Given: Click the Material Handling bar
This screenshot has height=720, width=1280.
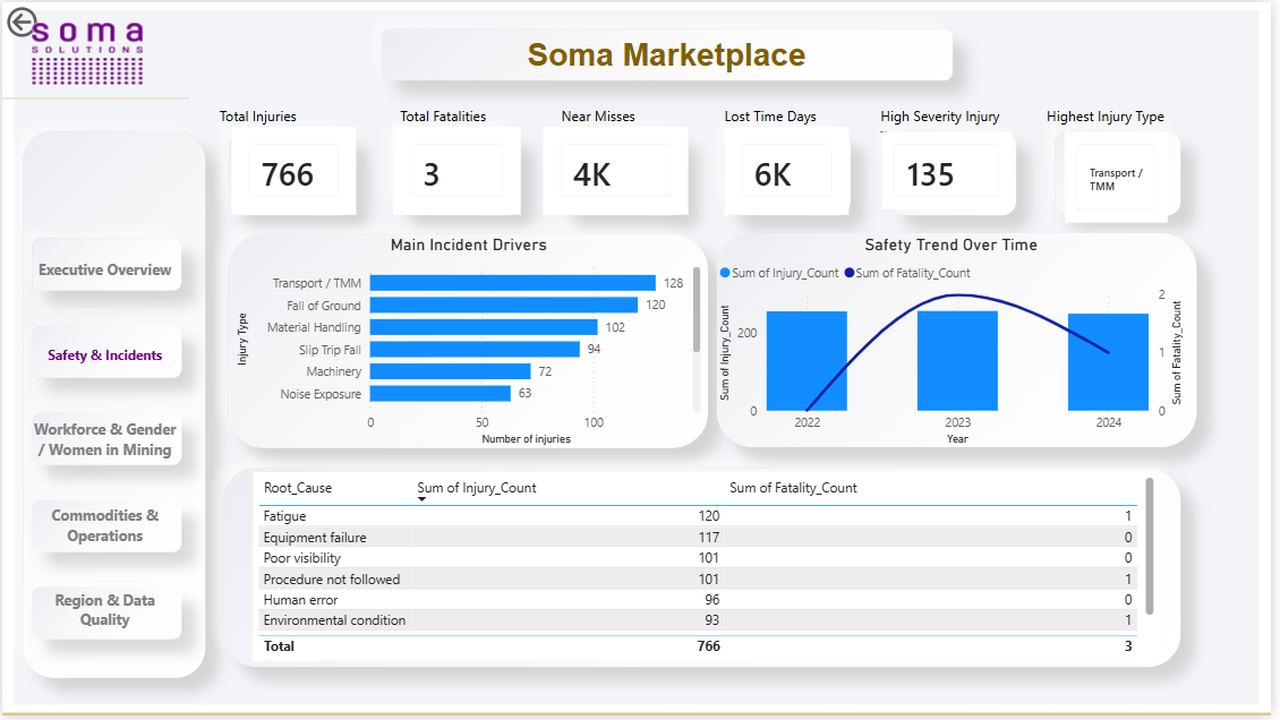Looking at the screenshot, I should click(484, 327).
